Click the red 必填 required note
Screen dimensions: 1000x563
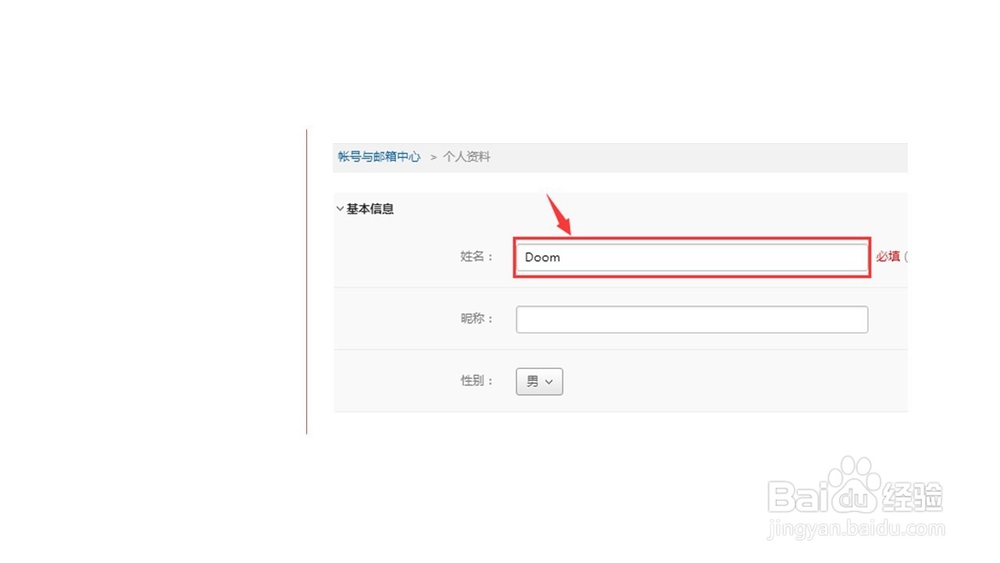(x=888, y=256)
